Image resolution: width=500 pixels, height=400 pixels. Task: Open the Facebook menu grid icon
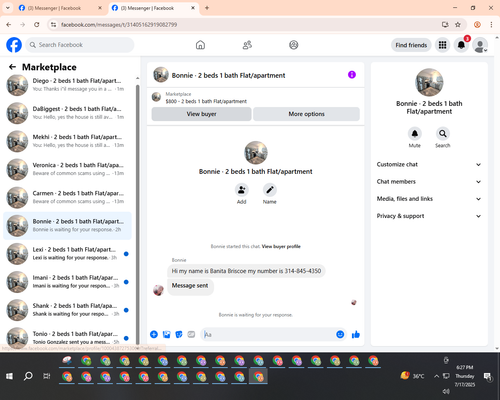pos(442,45)
